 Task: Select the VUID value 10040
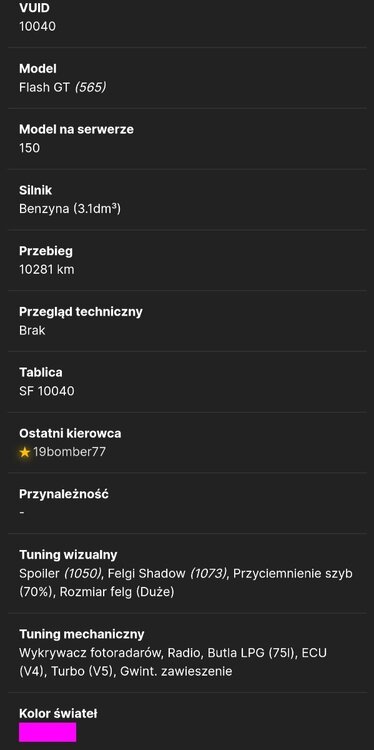(37, 26)
